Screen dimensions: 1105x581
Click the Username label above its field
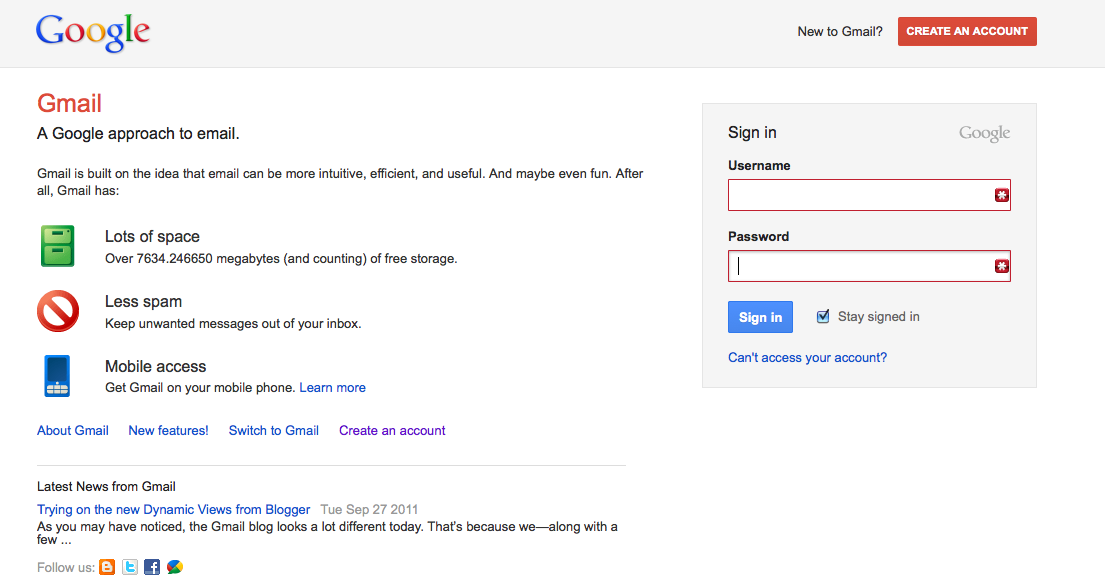(x=759, y=166)
